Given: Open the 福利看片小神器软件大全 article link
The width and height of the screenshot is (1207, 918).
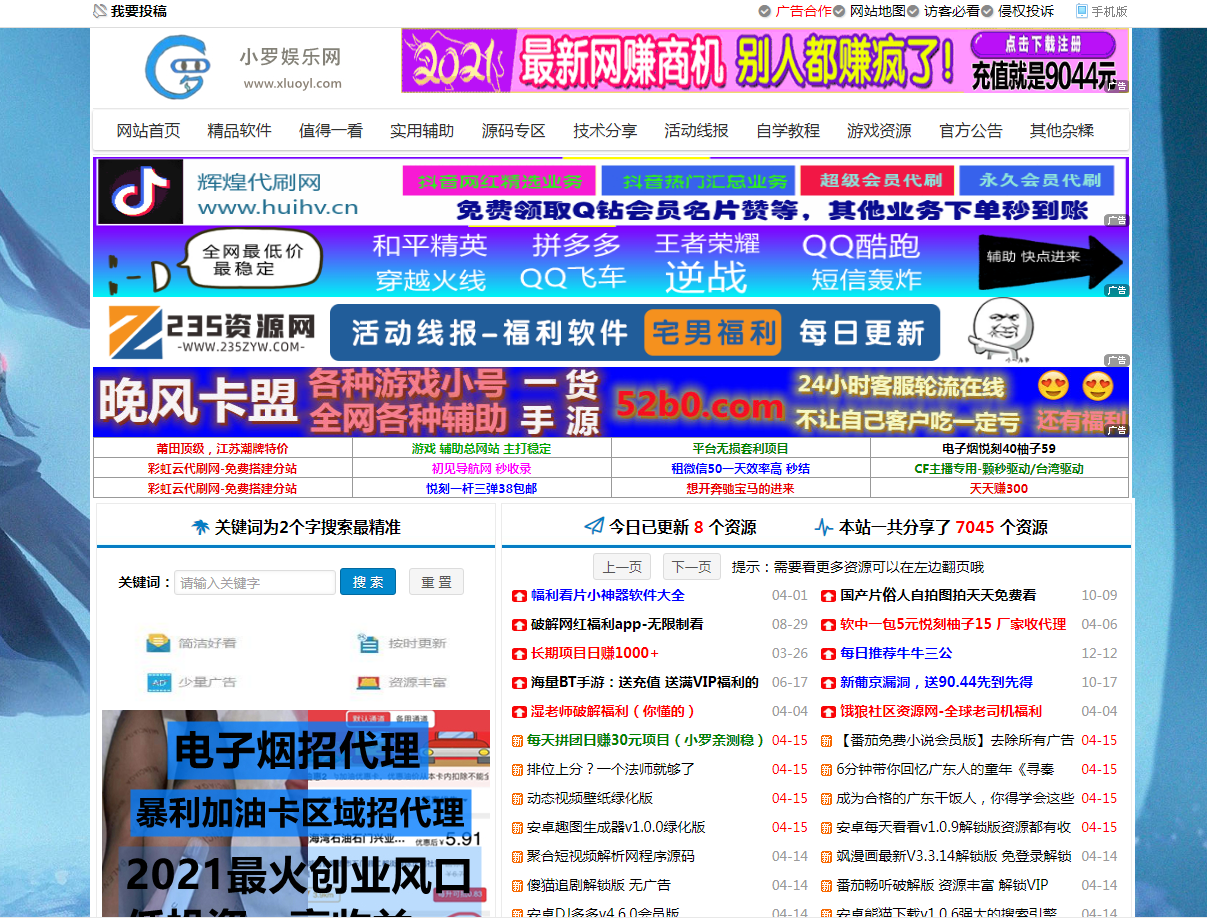Looking at the screenshot, I should [607, 595].
